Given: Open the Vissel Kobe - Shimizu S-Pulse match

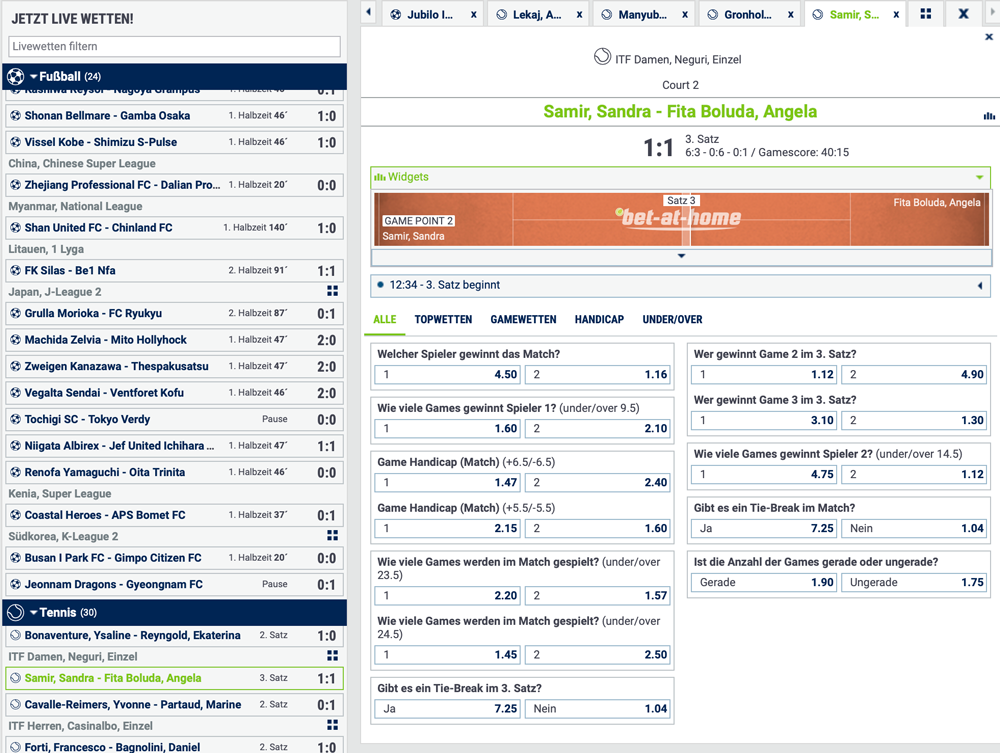Looking at the screenshot, I should pos(174,142).
